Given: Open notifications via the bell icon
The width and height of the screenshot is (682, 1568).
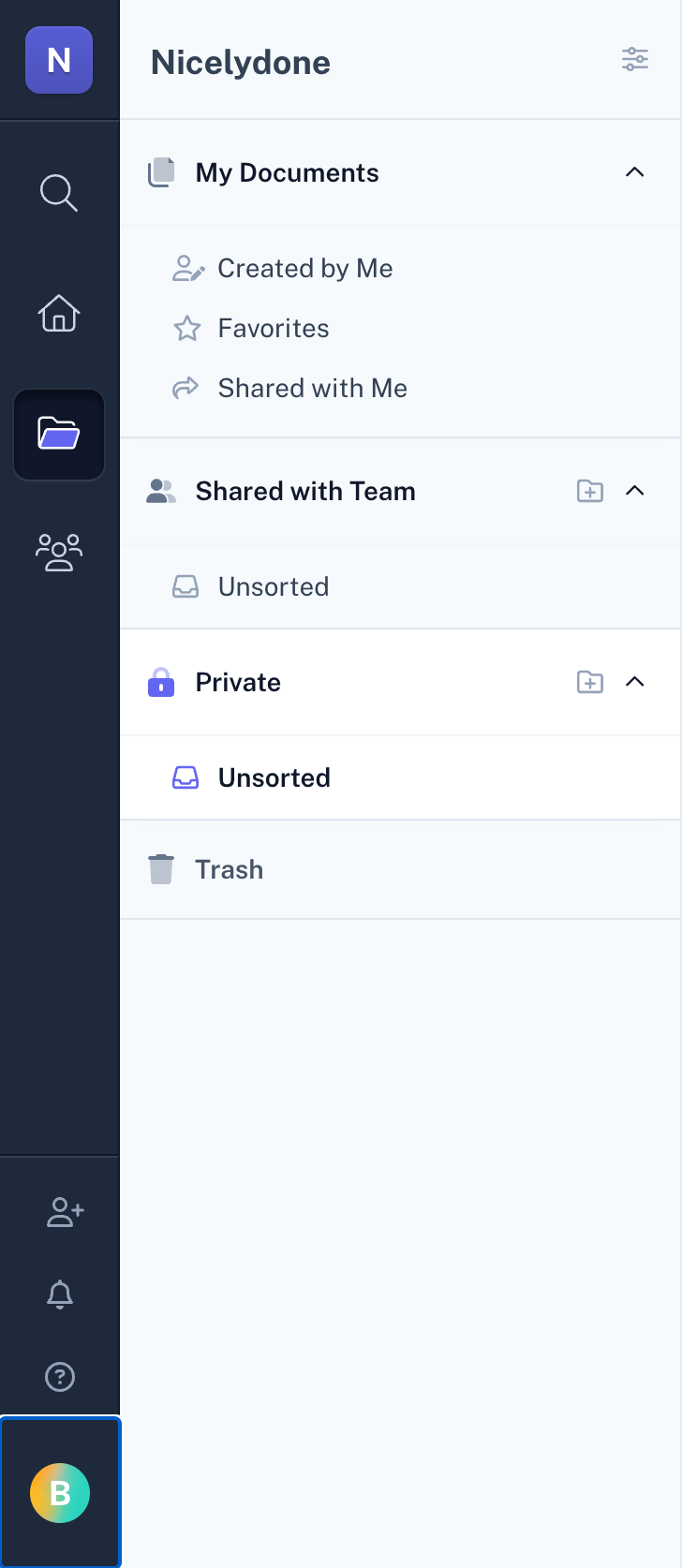Looking at the screenshot, I should point(59,1294).
